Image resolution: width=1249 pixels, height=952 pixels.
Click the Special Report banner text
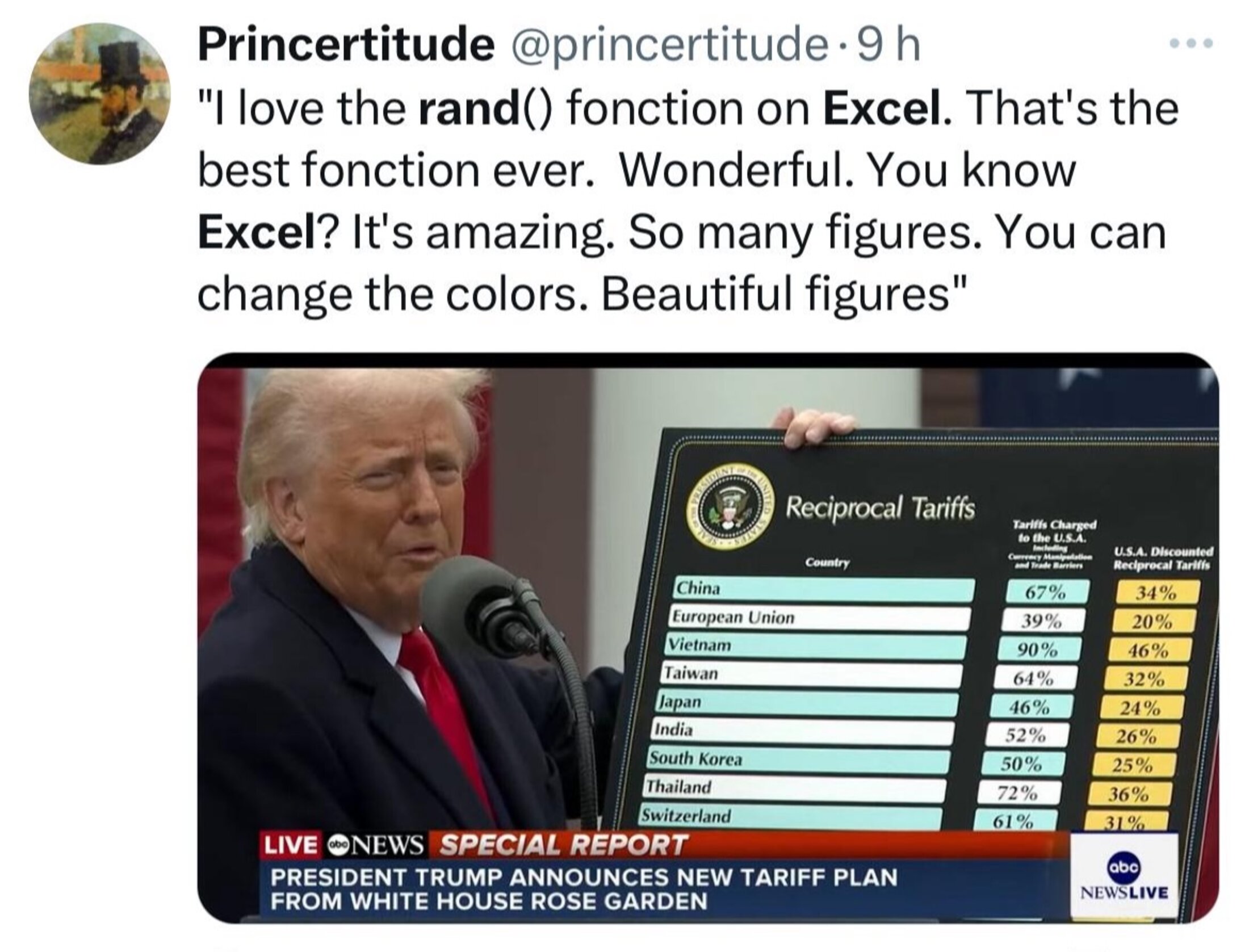pos(563,844)
